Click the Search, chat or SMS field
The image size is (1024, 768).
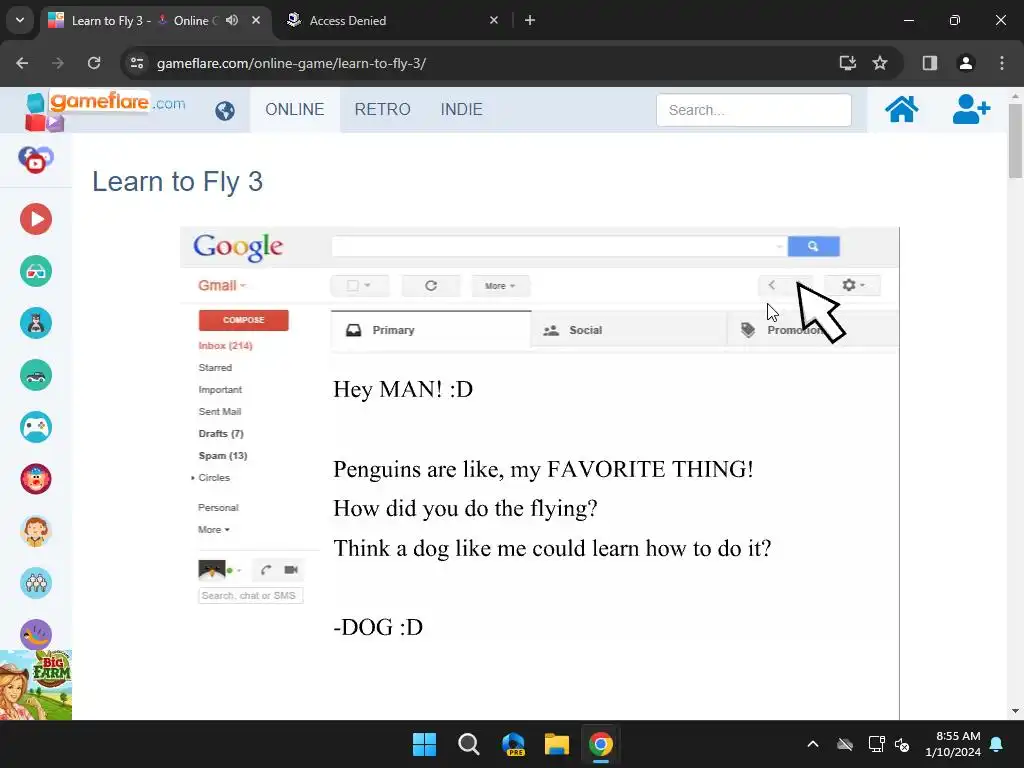[250, 596]
